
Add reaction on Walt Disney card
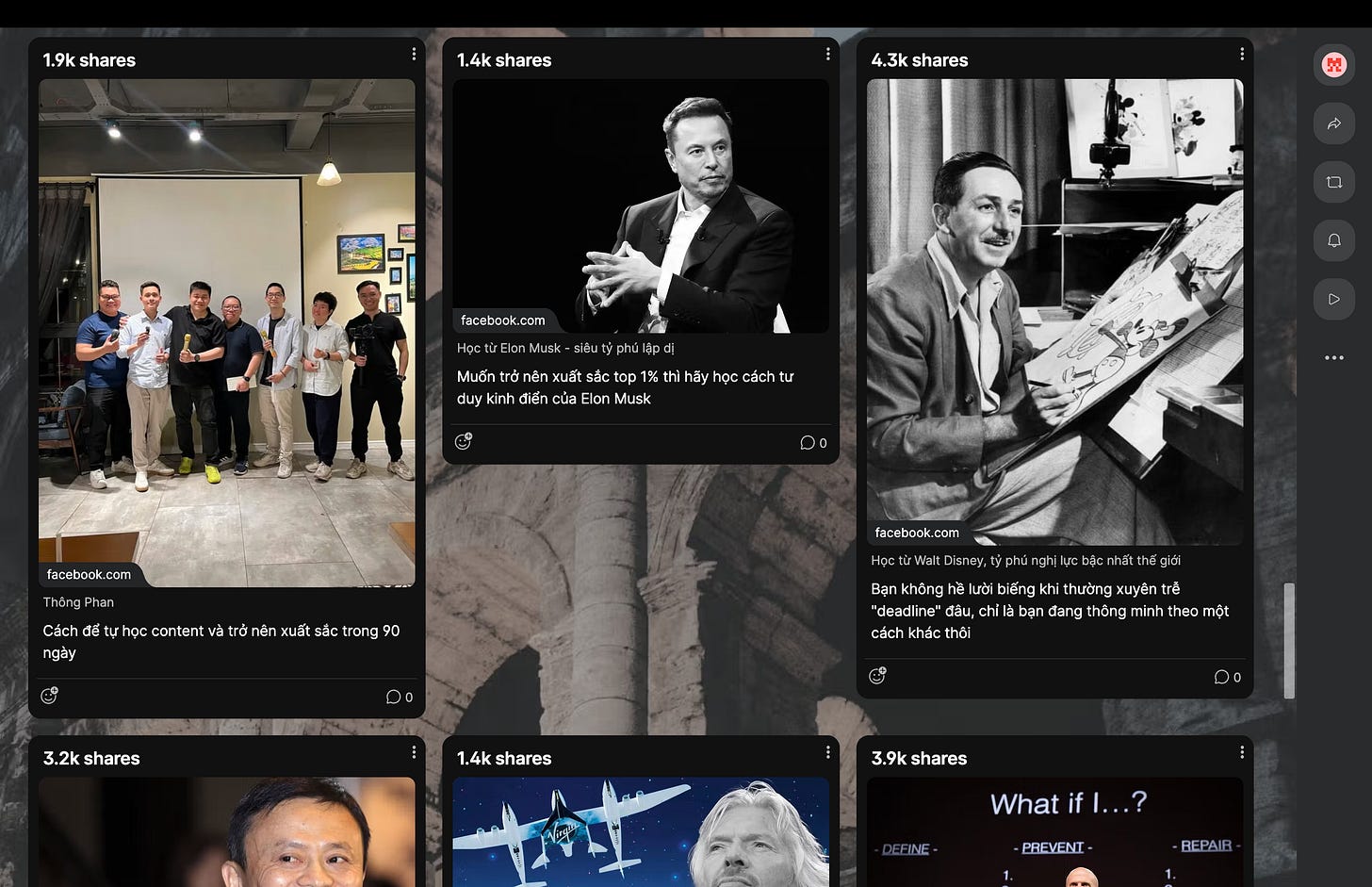pyautogui.click(x=877, y=676)
